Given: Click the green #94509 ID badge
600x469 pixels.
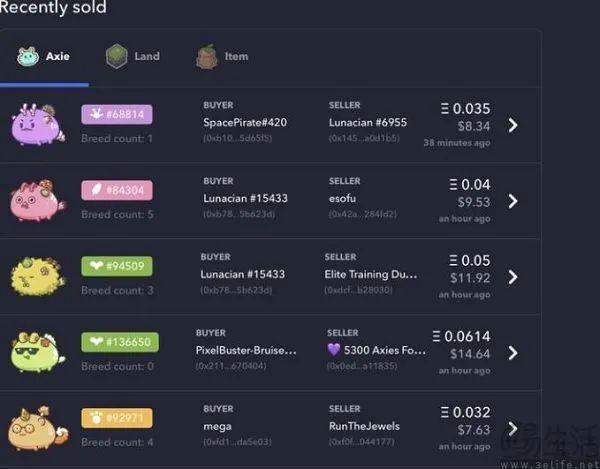Looking at the screenshot, I should click(x=117, y=266).
